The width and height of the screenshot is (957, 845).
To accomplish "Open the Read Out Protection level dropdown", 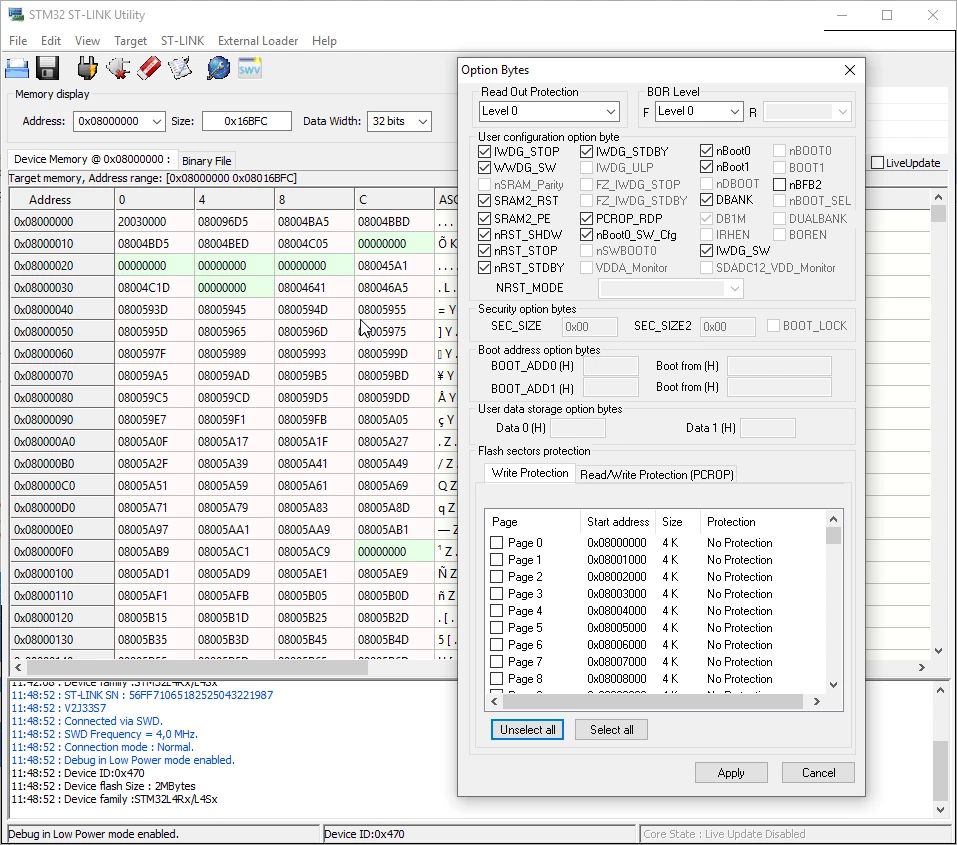I will pyautogui.click(x=610, y=111).
